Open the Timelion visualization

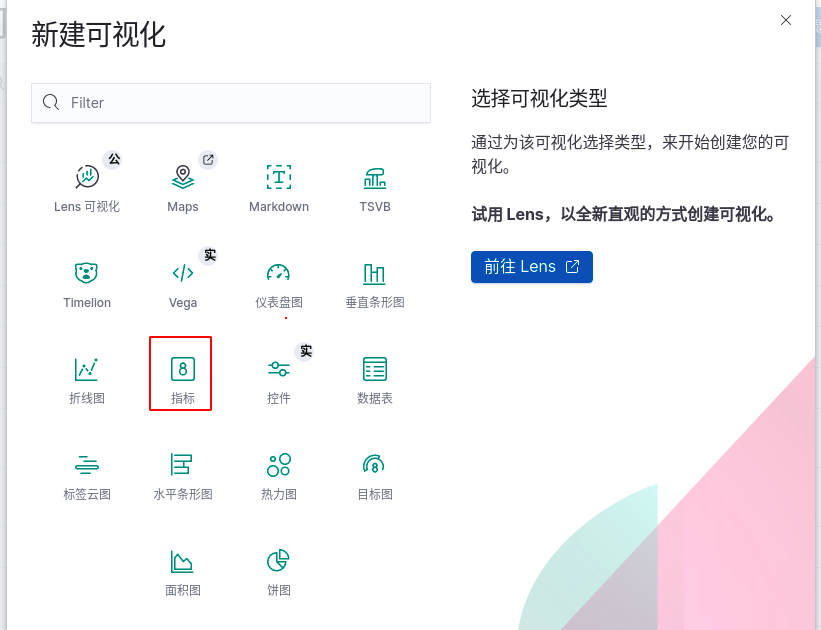pyautogui.click(x=86, y=281)
